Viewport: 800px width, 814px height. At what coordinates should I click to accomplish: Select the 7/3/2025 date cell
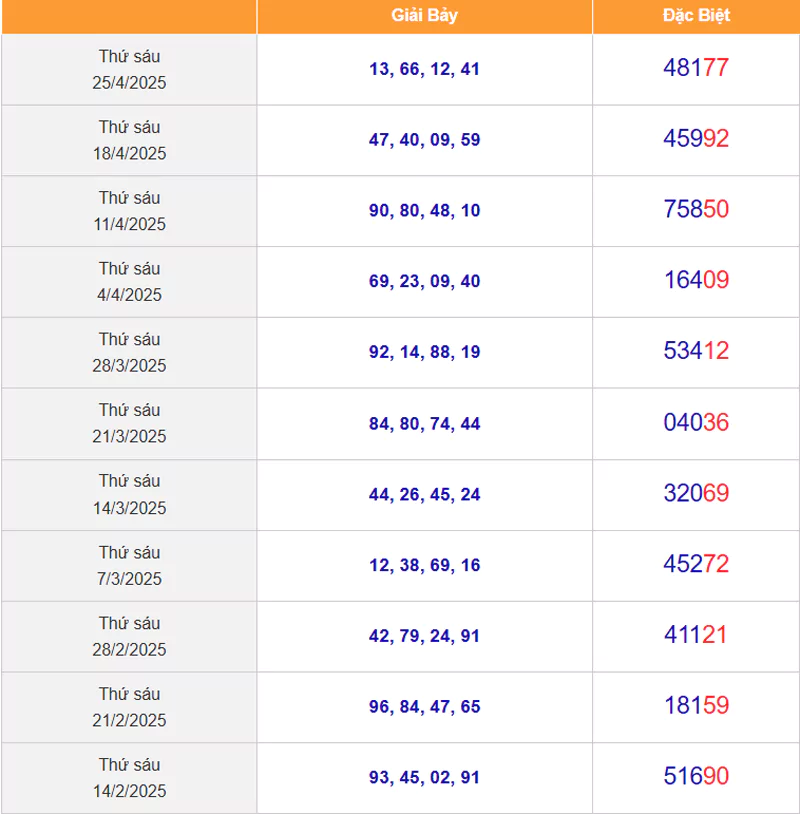(x=129, y=566)
